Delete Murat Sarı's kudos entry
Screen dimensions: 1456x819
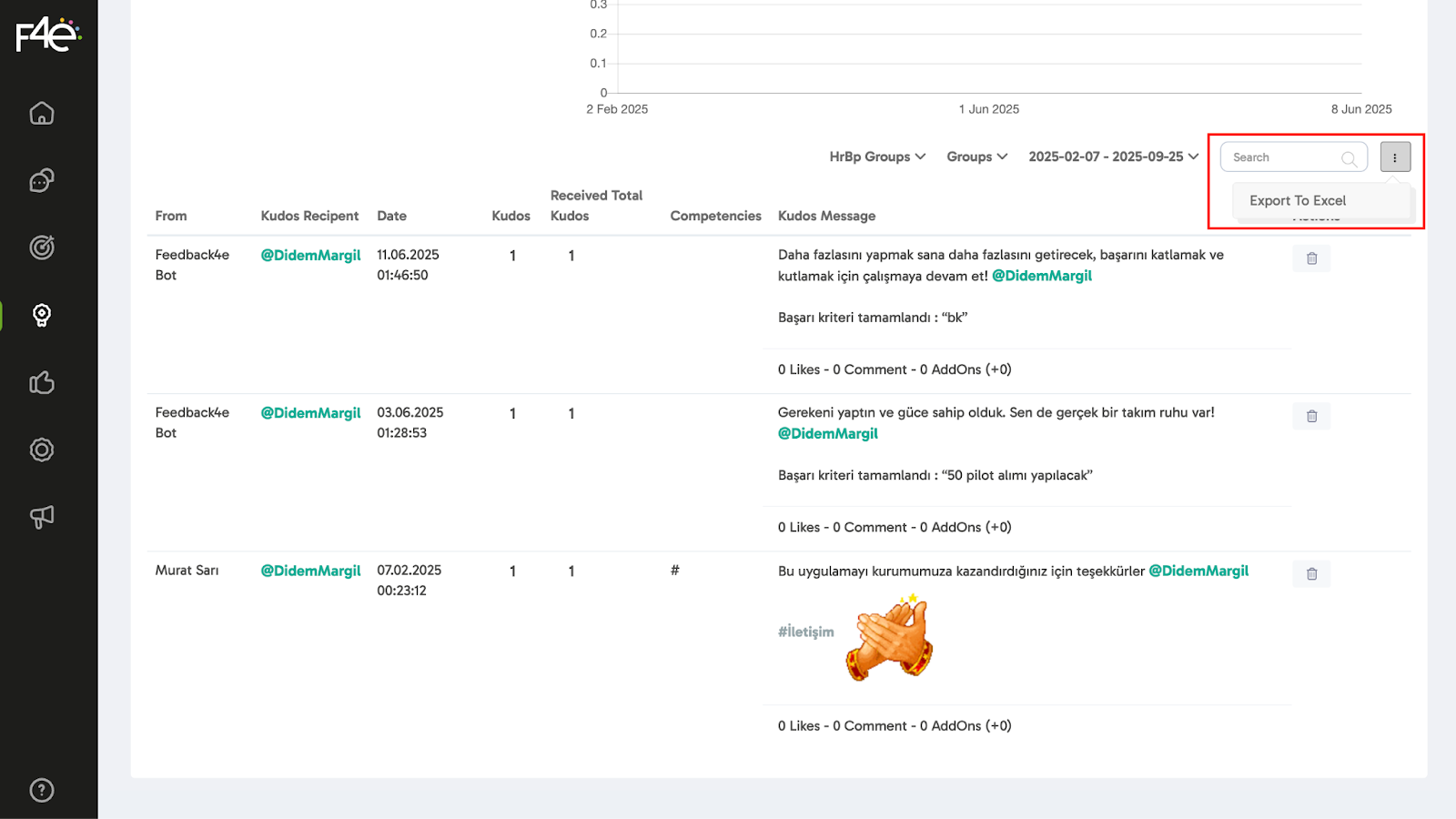[x=1311, y=574]
